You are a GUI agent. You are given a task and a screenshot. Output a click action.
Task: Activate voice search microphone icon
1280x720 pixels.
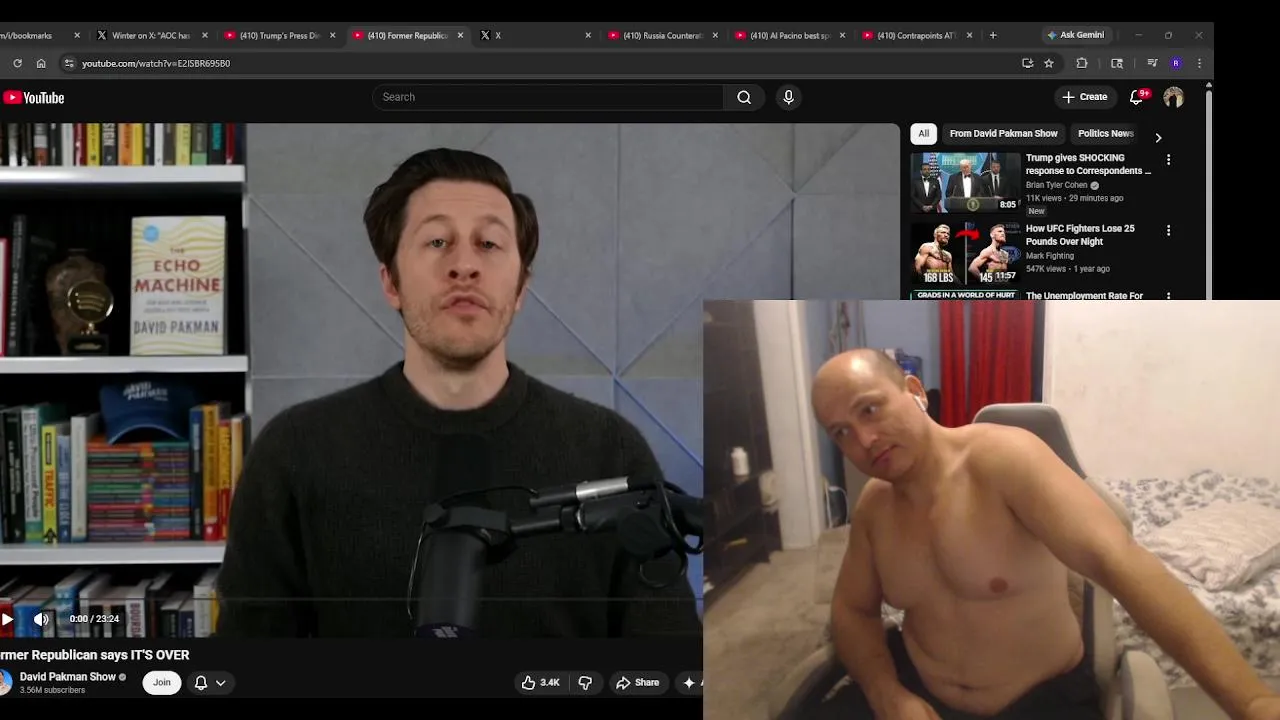click(x=788, y=97)
